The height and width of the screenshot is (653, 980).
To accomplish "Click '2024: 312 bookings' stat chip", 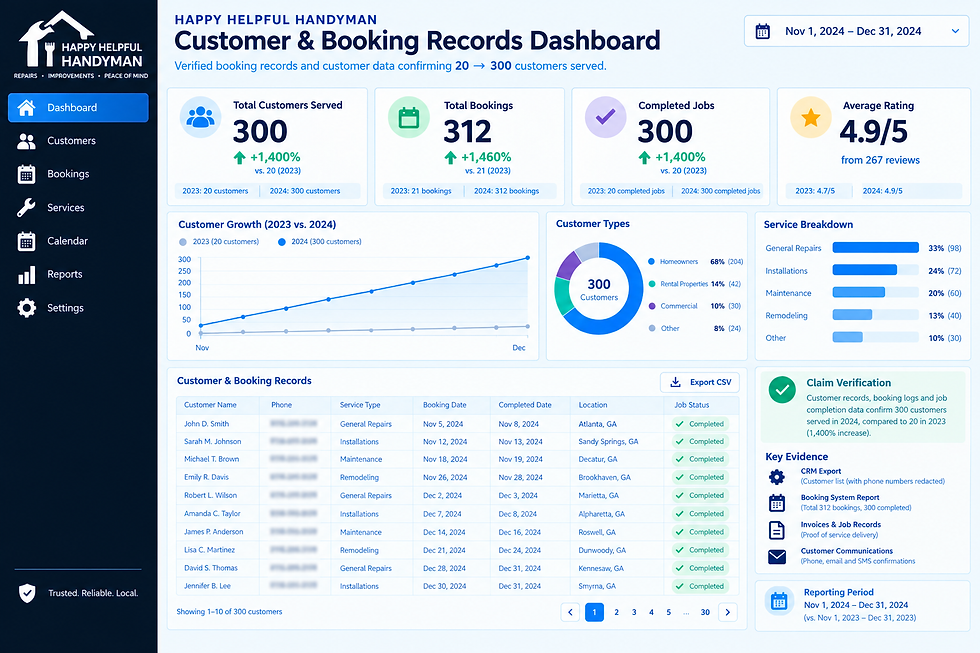I will click(506, 191).
